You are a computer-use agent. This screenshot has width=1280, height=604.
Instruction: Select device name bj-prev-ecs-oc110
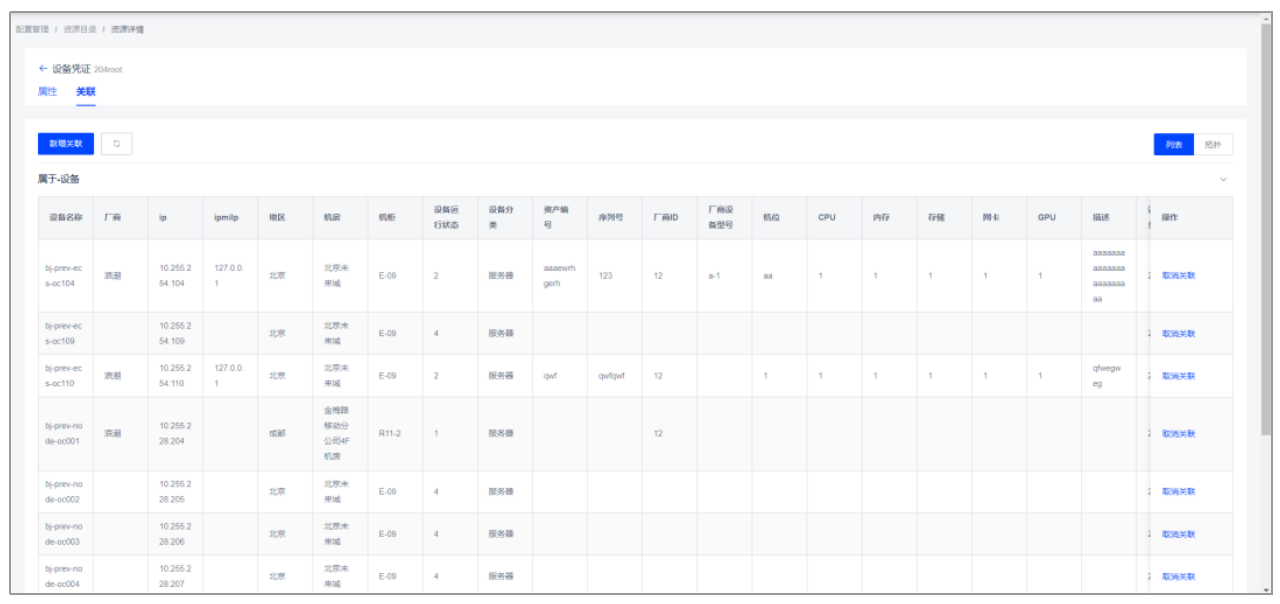tap(64, 376)
